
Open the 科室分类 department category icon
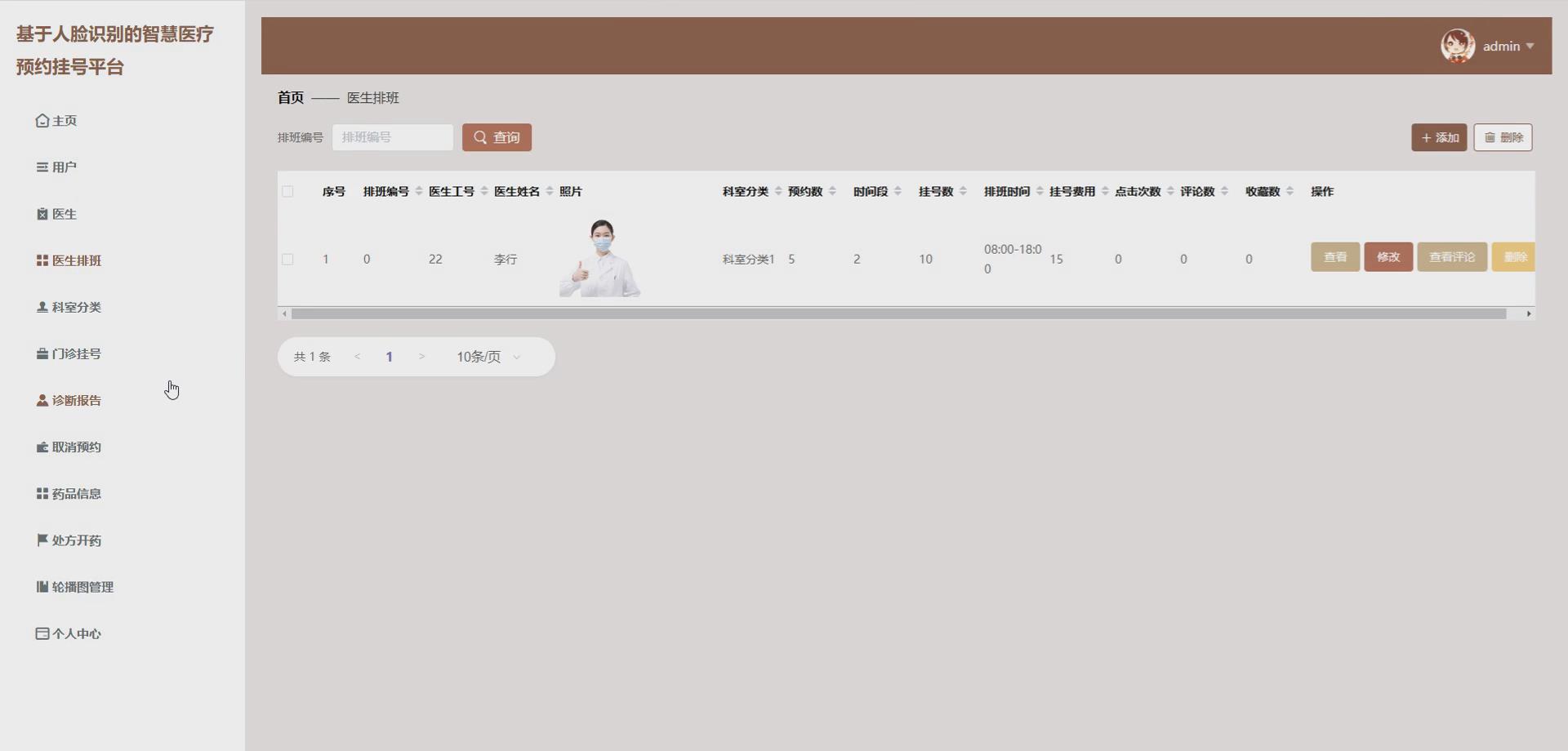point(42,307)
